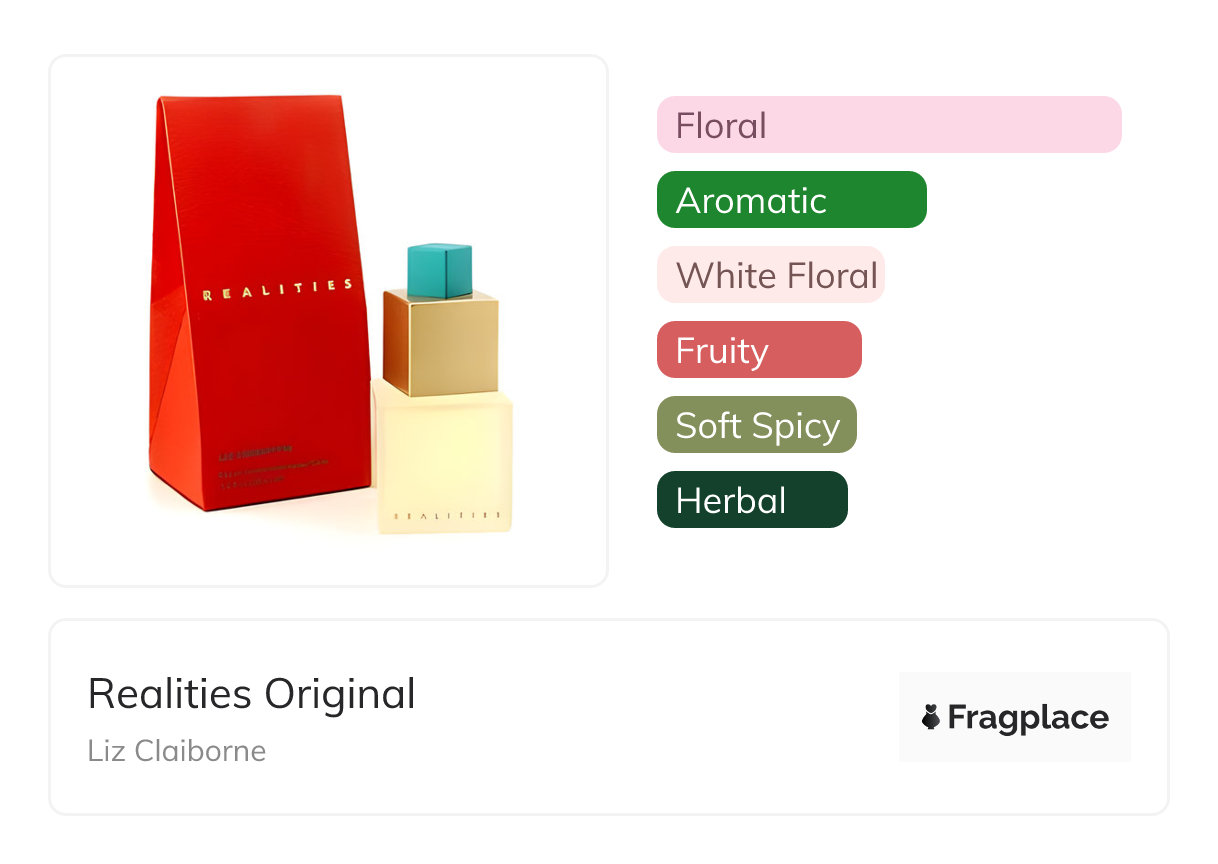The image size is (1218, 864).
Task: Click the Soft Spicy accord bar
Action: [x=756, y=425]
